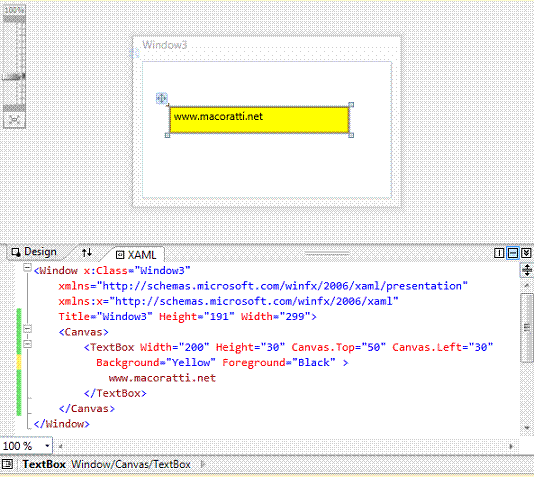The image size is (534, 477).
Task: Click the vertical scrollbar of XAML editor
Action: [527, 328]
